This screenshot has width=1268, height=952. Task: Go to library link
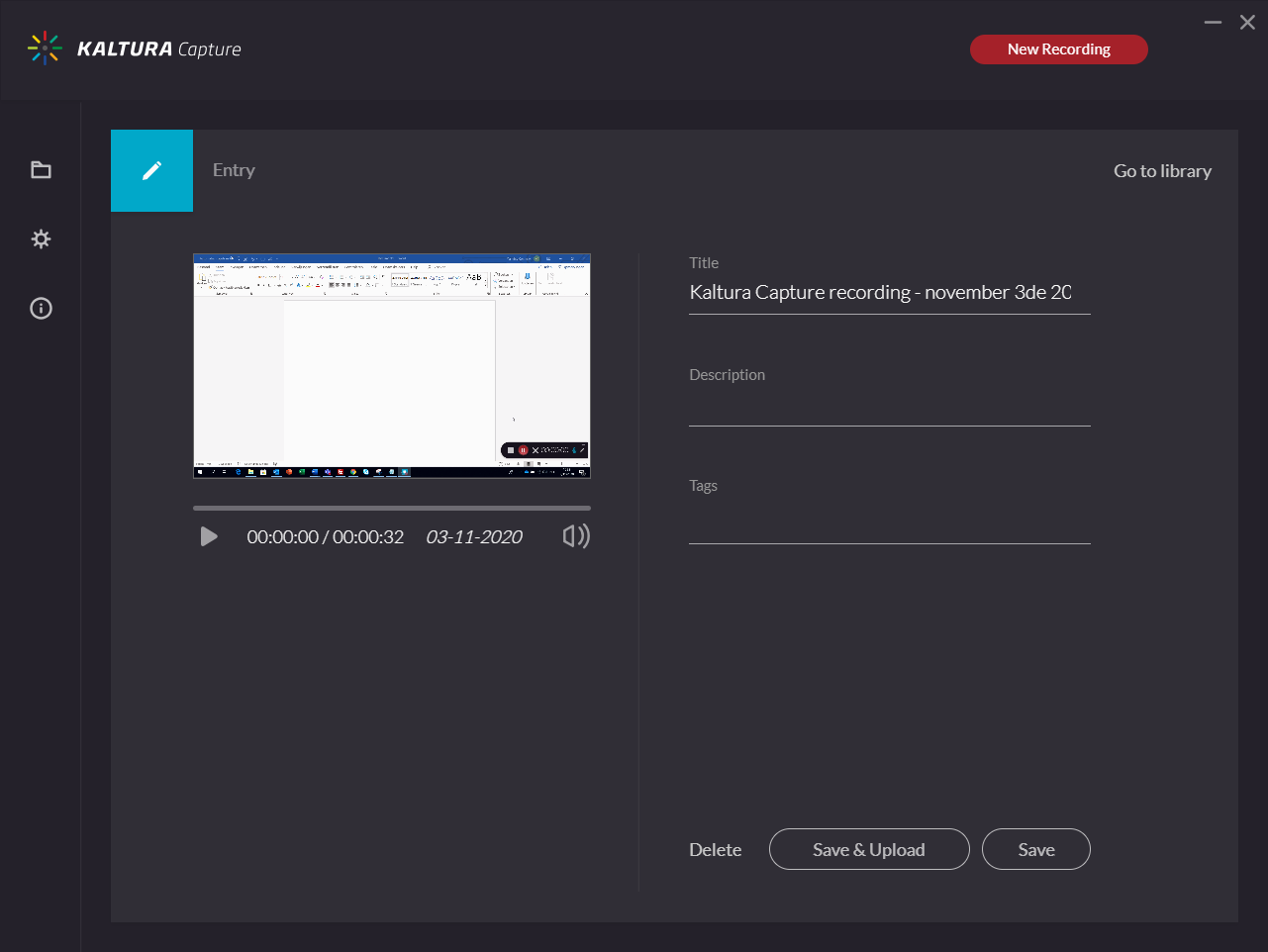pyautogui.click(x=1162, y=171)
